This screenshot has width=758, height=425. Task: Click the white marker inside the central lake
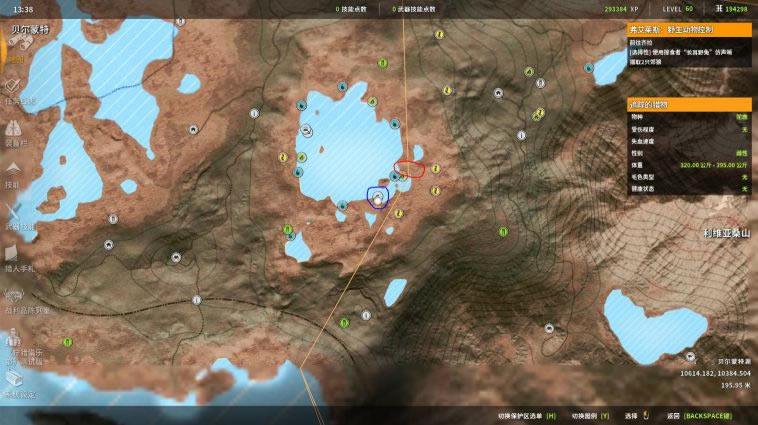coord(306,131)
